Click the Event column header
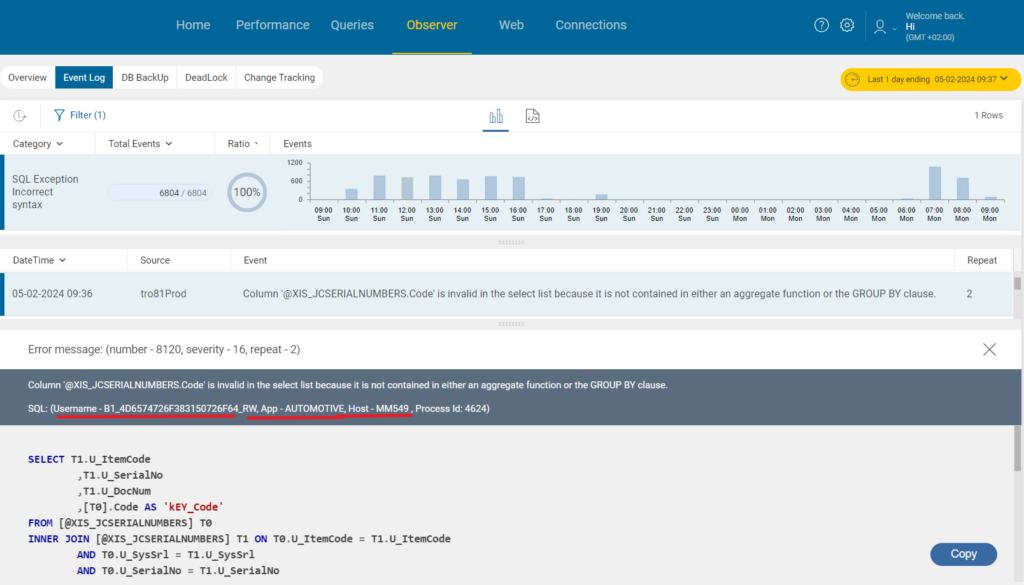 (255, 260)
